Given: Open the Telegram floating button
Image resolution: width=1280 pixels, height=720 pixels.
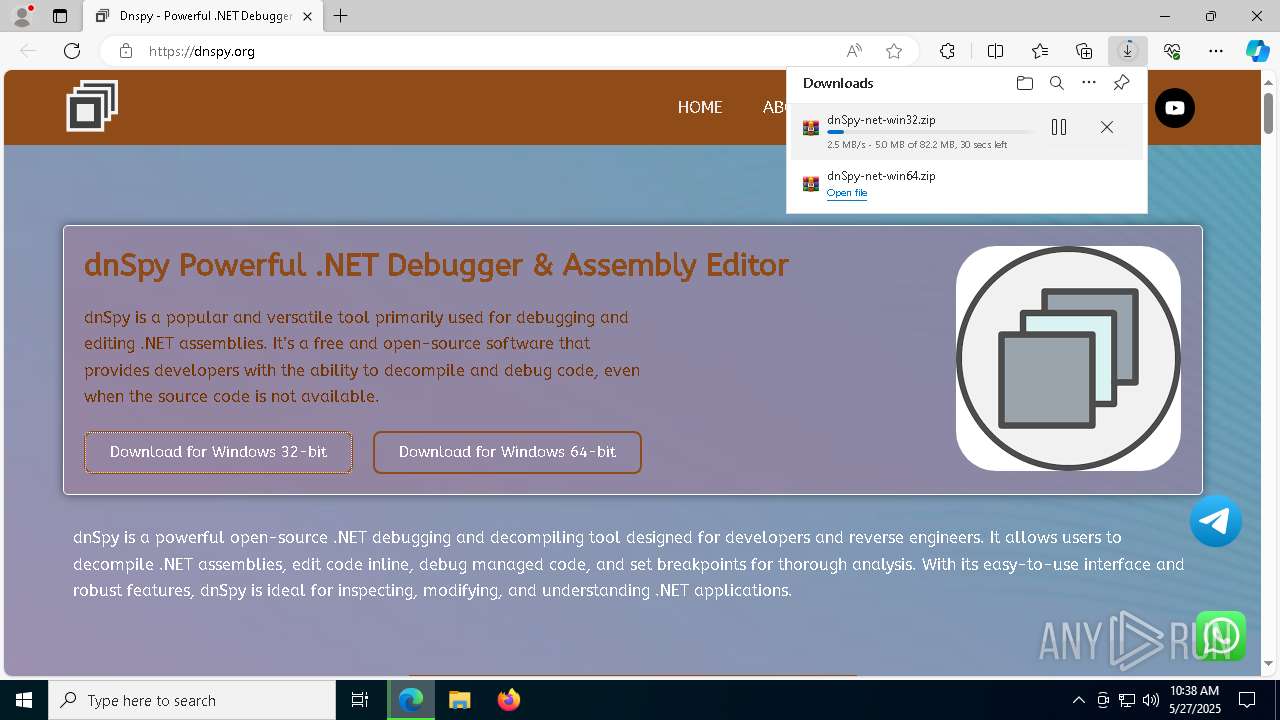Looking at the screenshot, I should [x=1216, y=521].
